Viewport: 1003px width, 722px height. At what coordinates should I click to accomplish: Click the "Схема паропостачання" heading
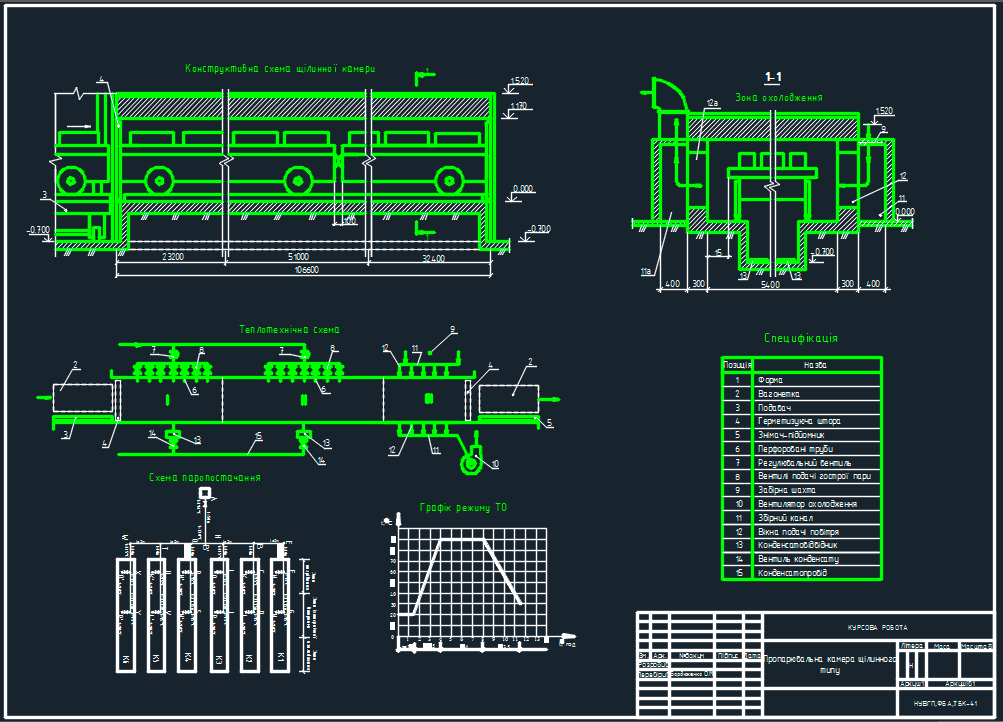(205, 478)
